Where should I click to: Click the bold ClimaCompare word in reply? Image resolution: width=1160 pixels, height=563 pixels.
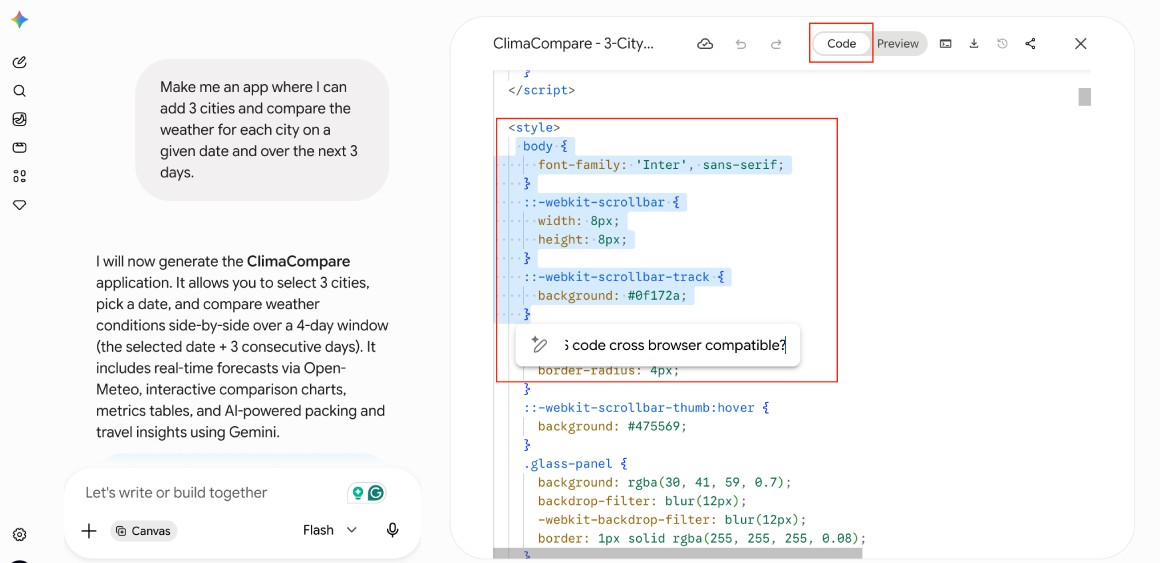[x=298, y=261]
